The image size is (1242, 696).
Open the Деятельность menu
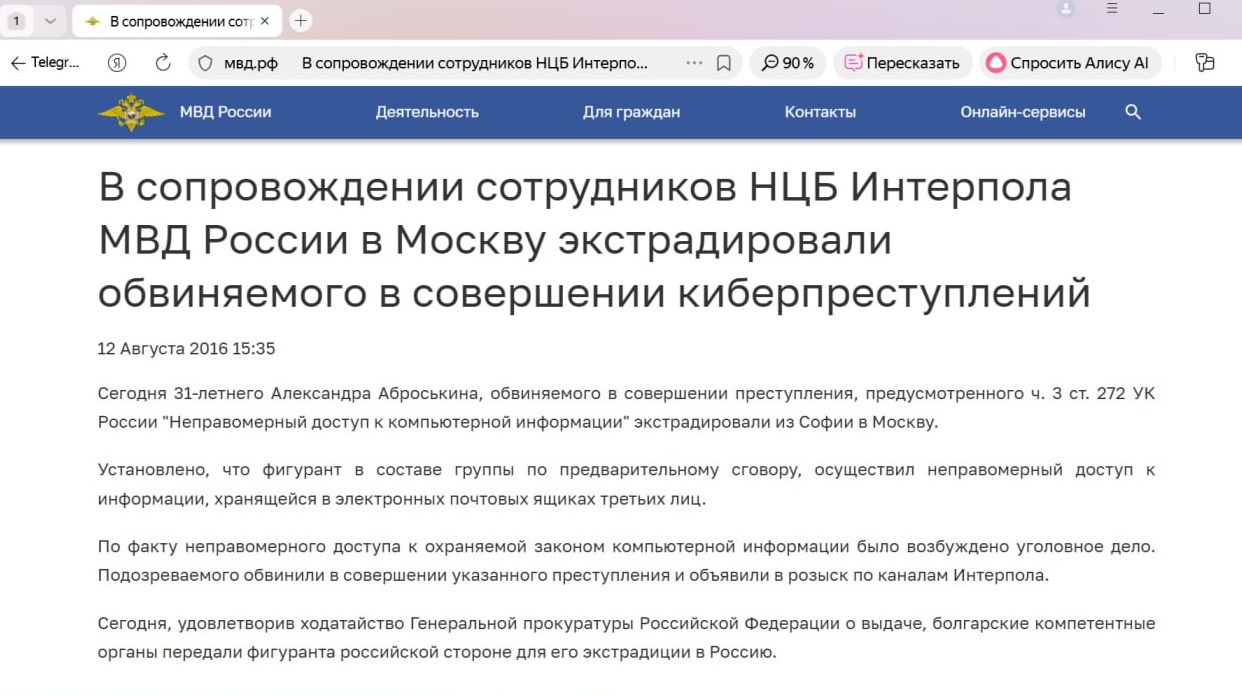point(427,112)
